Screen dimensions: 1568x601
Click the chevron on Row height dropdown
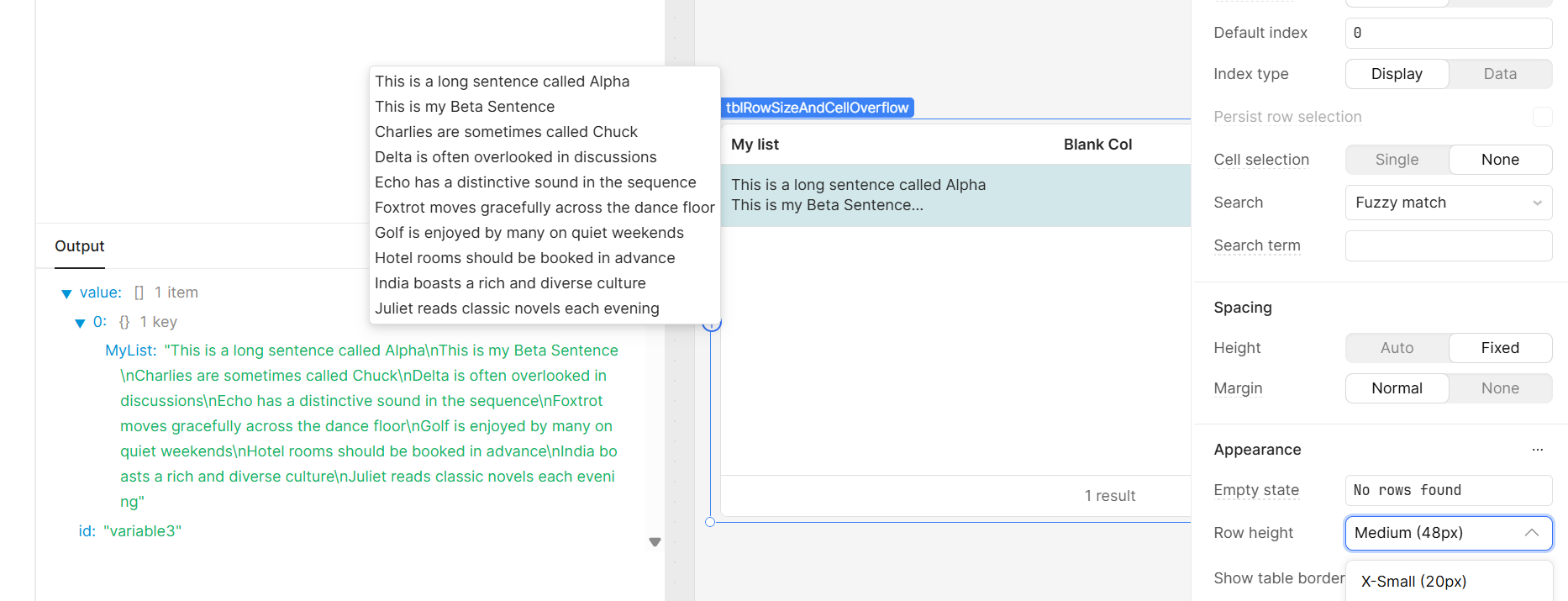(1531, 533)
